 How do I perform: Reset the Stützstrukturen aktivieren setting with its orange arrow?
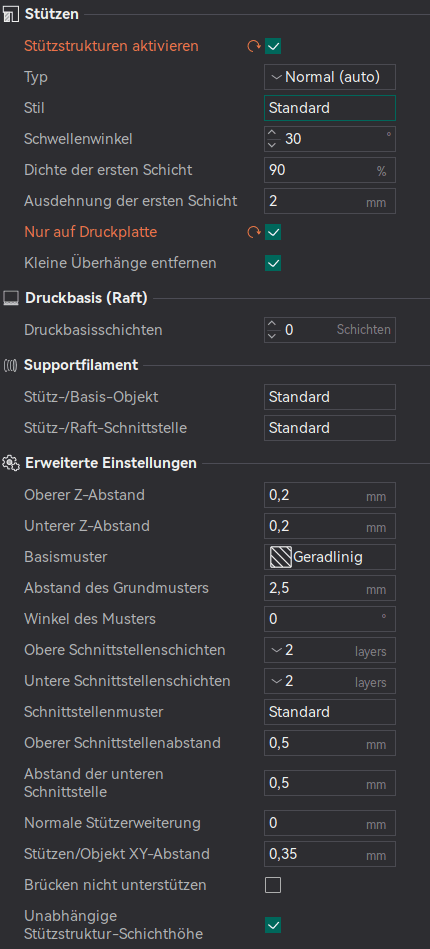(x=254, y=46)
